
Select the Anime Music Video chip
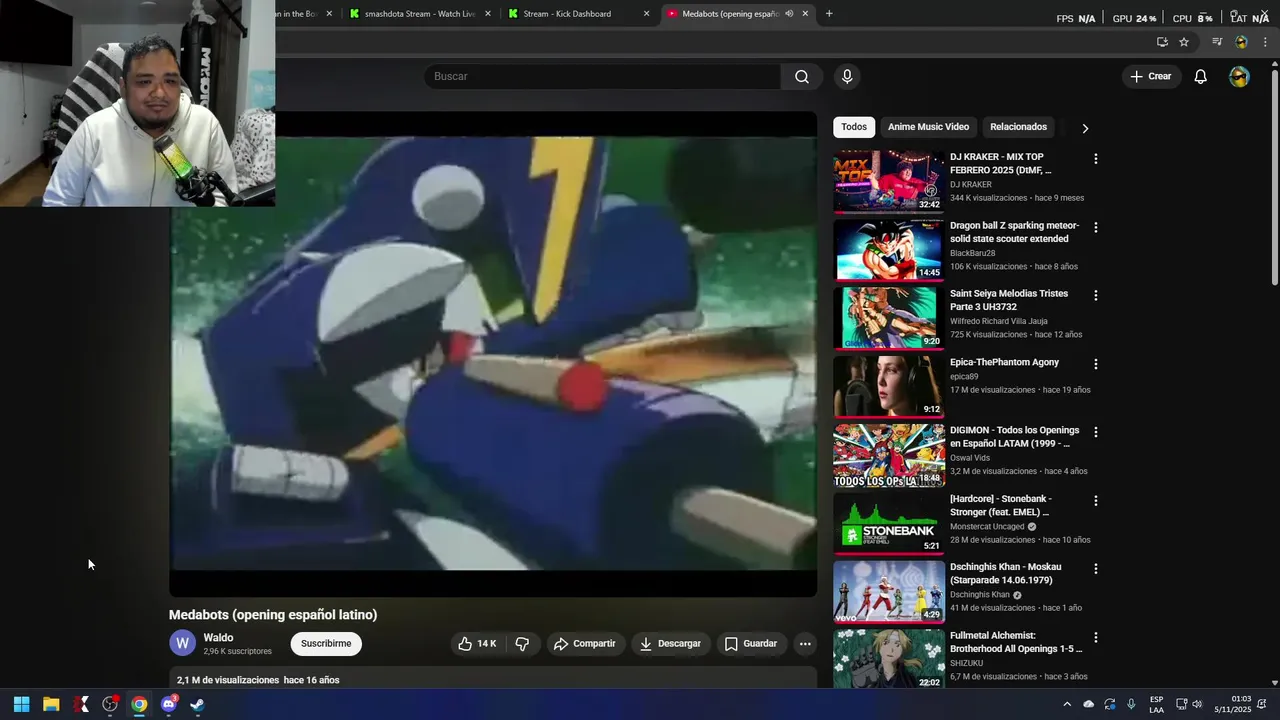coord(928,127)
